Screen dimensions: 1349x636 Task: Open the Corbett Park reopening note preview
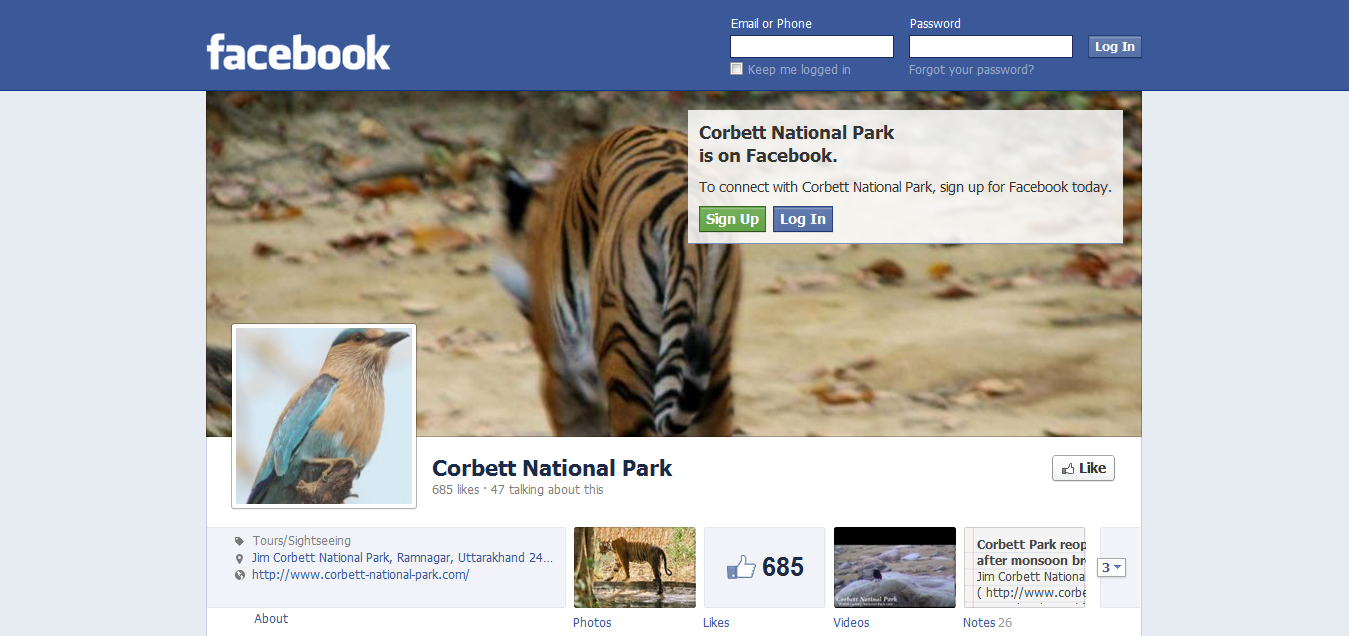click(1025, 567)
